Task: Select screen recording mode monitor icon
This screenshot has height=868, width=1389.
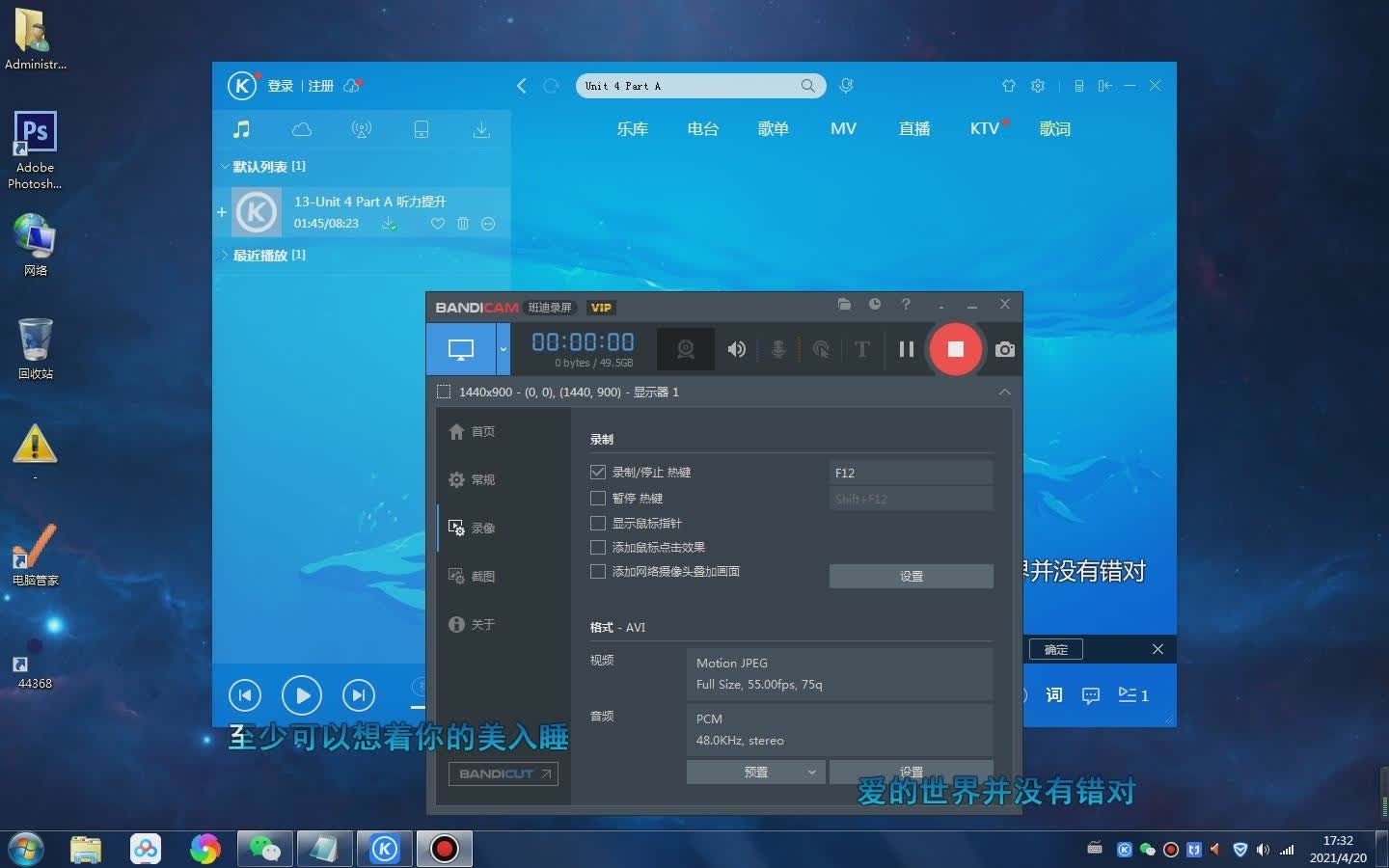Action: coord(461,349)
